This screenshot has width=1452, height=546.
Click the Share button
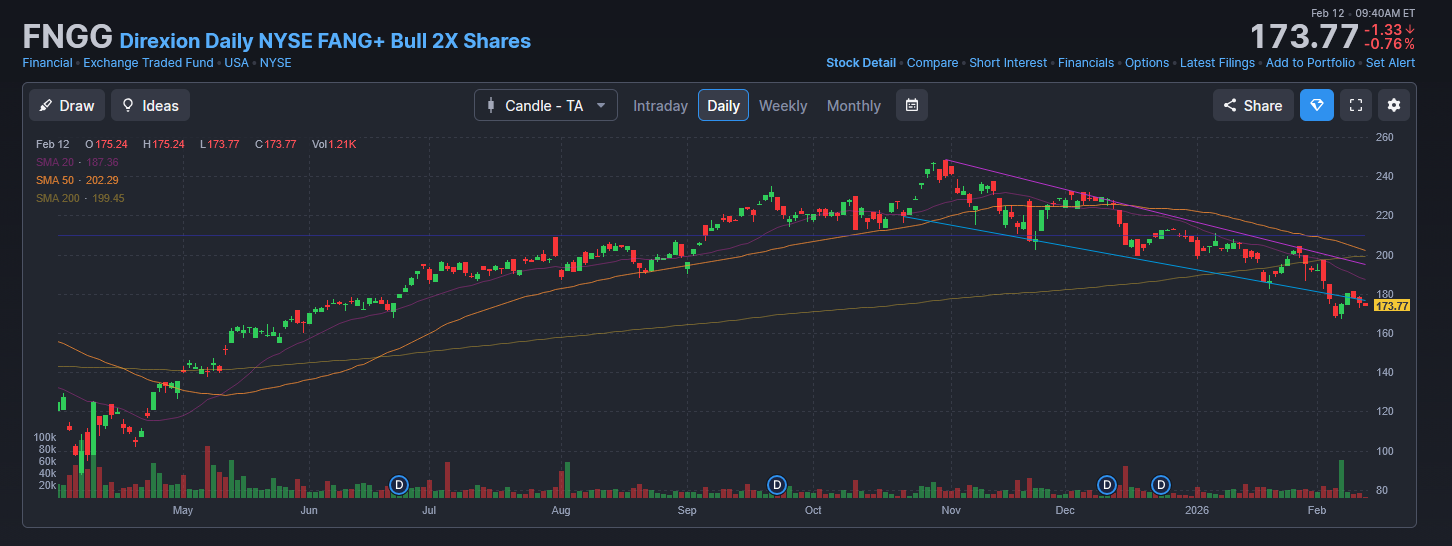pos(1253,105)
